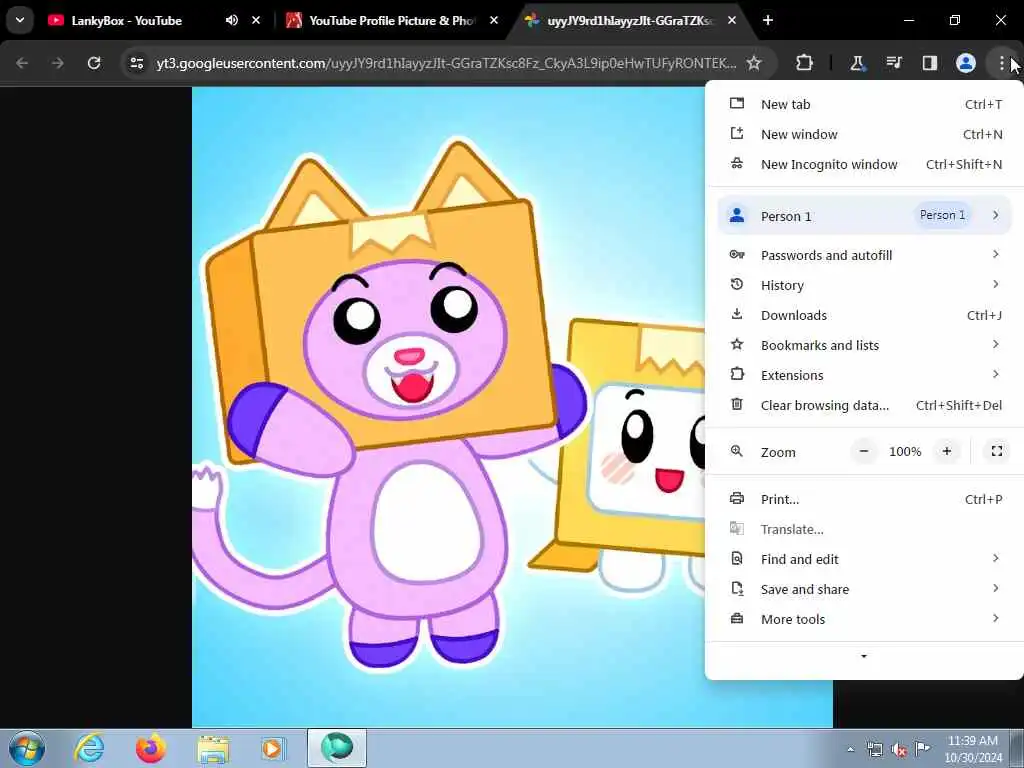
Task: Reload the current page
Action: point(94,63)
